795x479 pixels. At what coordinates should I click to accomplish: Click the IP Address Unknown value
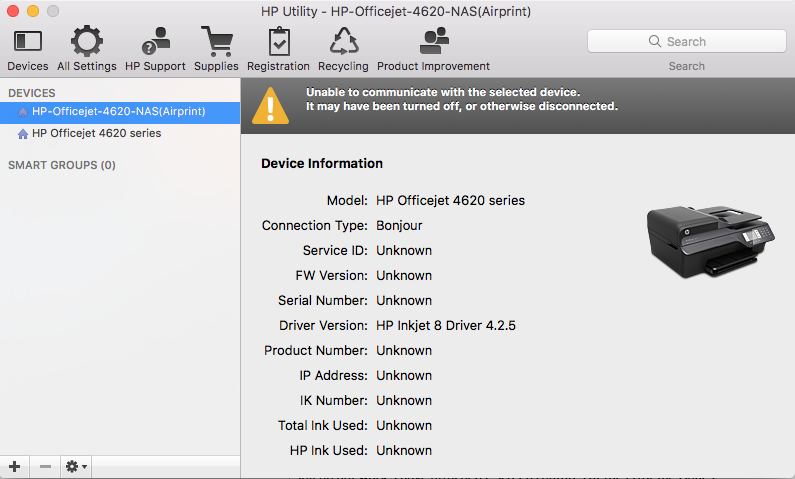[x=404, y=376]
